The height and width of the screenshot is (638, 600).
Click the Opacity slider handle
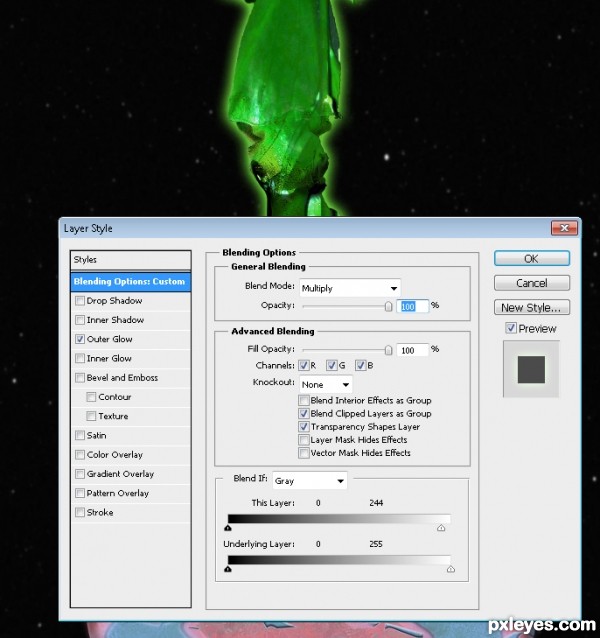tap(388, 306)
